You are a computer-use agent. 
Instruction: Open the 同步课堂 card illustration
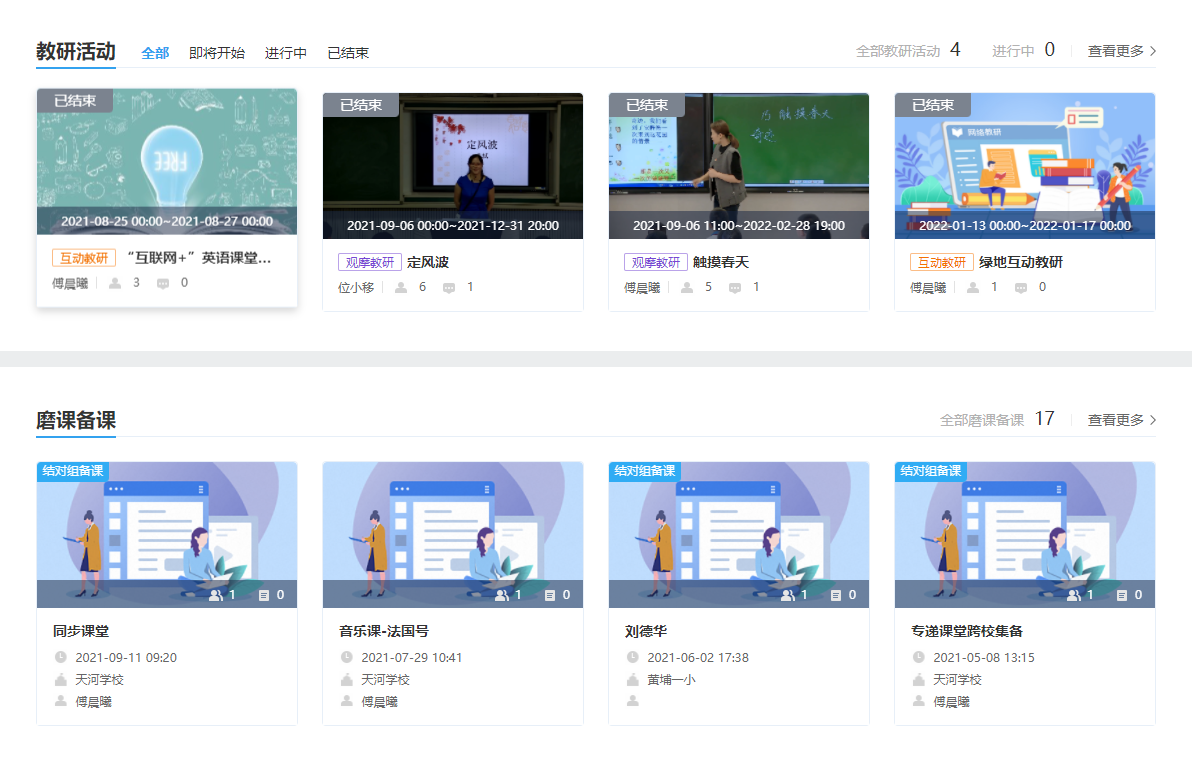(166, 535)
